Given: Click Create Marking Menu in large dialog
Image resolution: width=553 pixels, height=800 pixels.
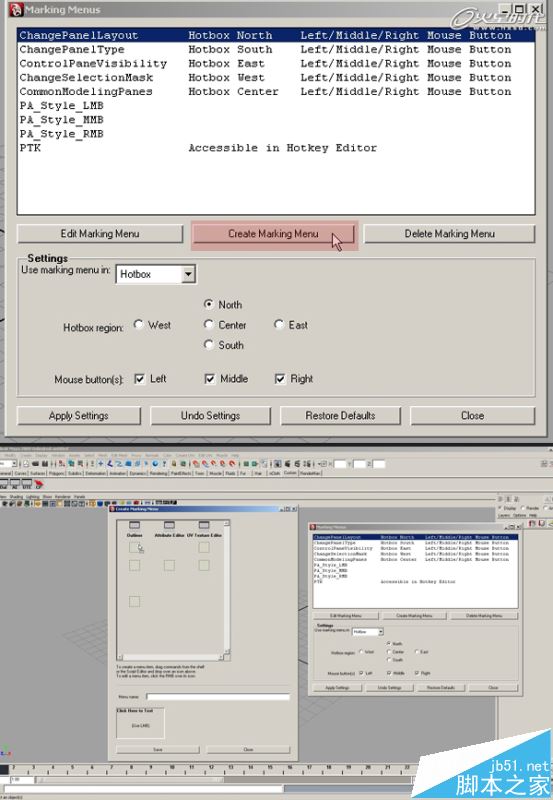Looking at the screenshot, I should click(x=273, y=234).
